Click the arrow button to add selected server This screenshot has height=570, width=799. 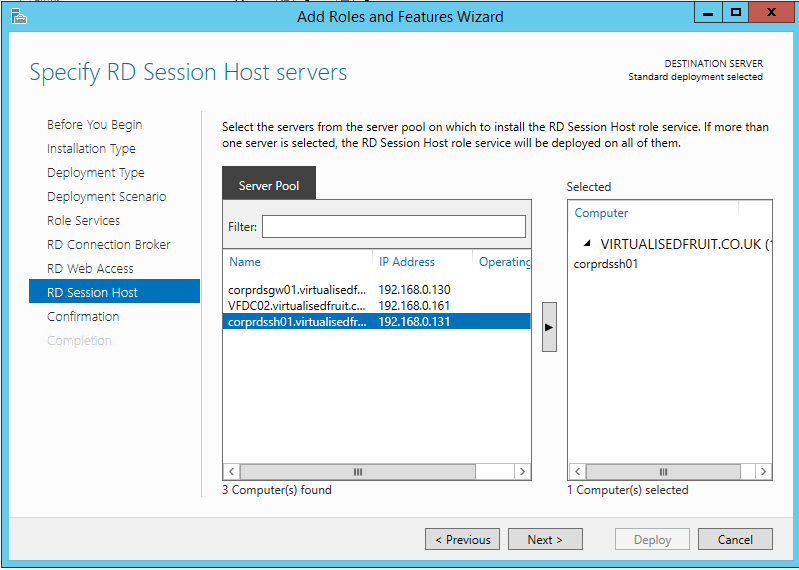(x=549, y=327)
